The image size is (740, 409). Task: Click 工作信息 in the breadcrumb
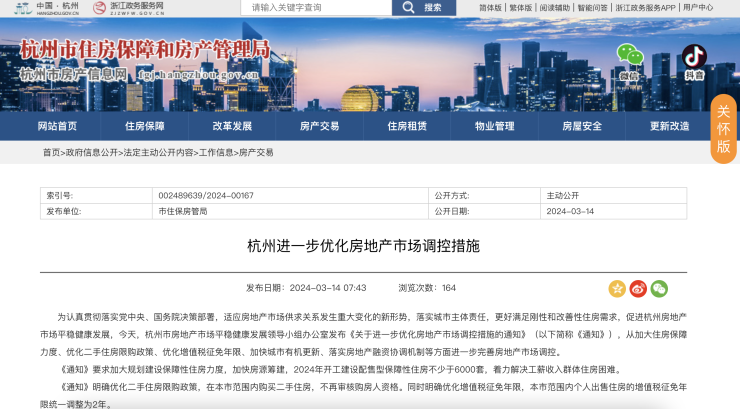[x=216, y=152]
